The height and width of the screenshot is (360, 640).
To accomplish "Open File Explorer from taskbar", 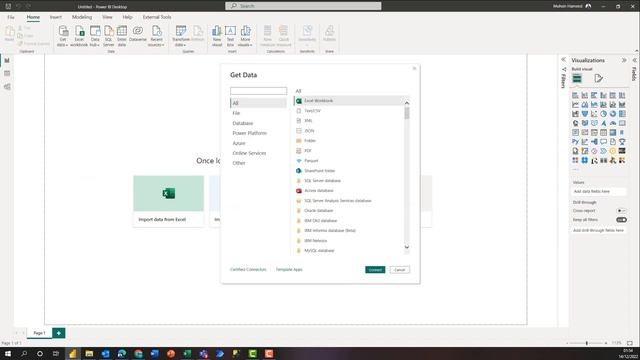I will pyautogui.click(x=89, y=353).
